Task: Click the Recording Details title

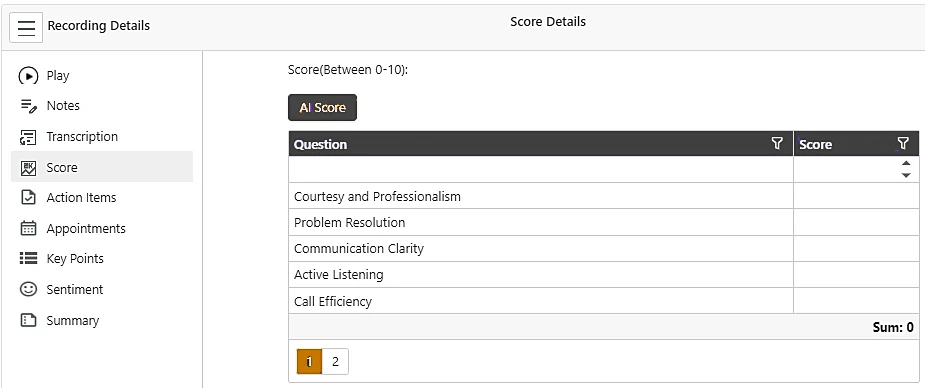Action: pyautogui.click(x=99, y=26)
